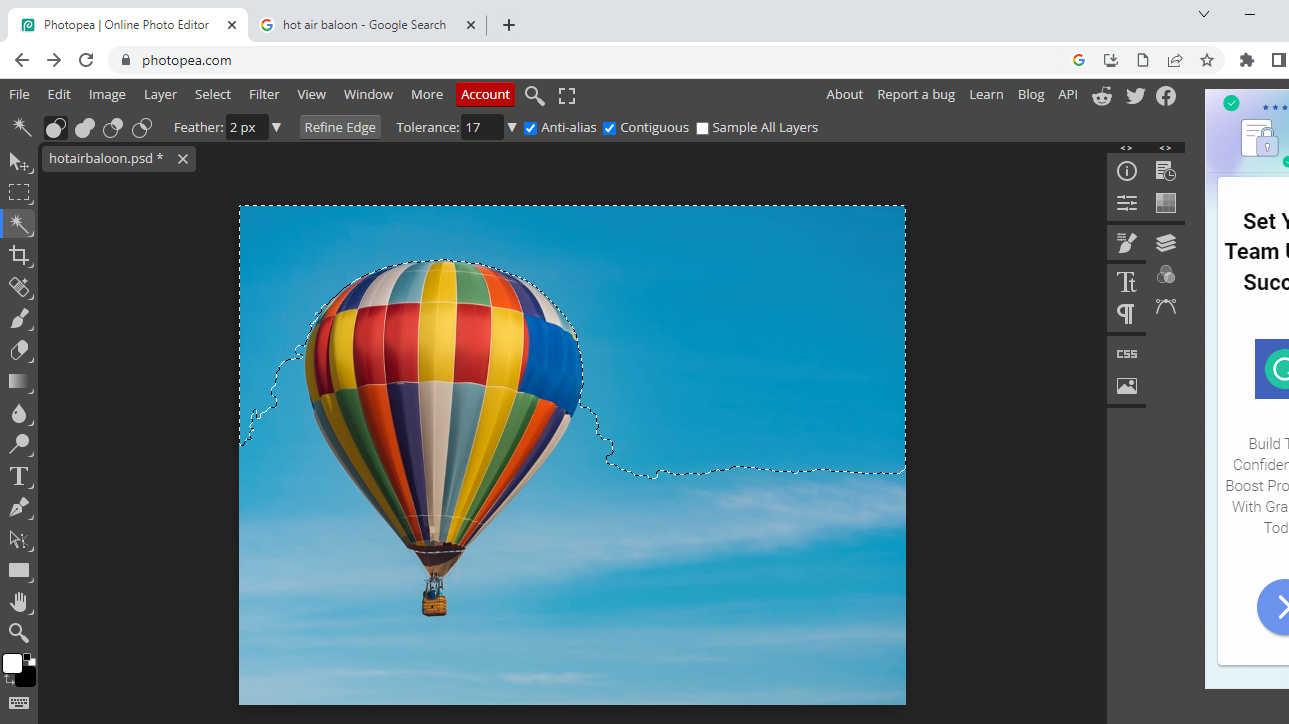Select the Hand tool
Image resolution: width=1289 pixels, height=724 pixels.
click(x=19, y=602)
